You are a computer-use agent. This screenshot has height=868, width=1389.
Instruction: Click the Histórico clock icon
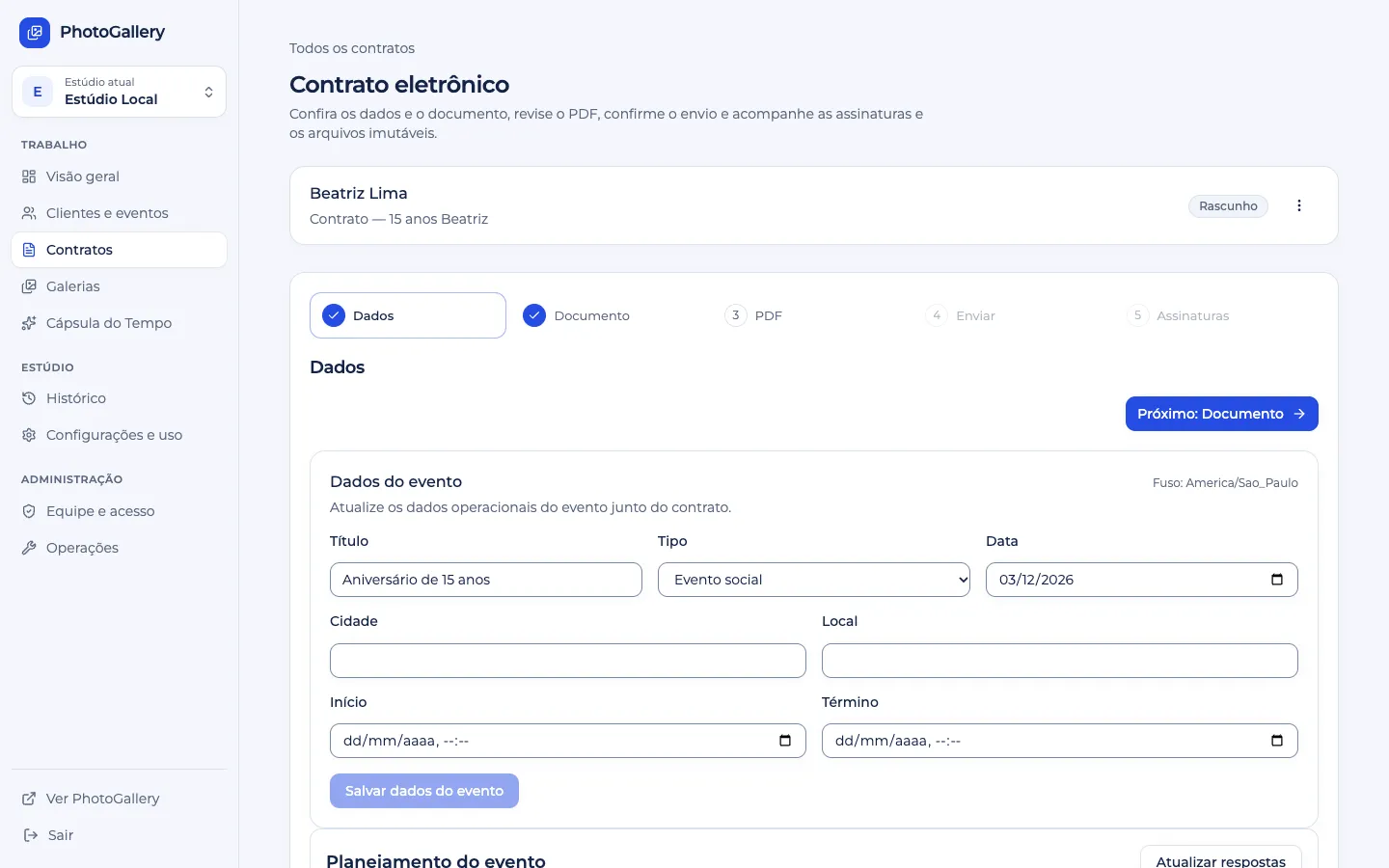coord(29,398)
